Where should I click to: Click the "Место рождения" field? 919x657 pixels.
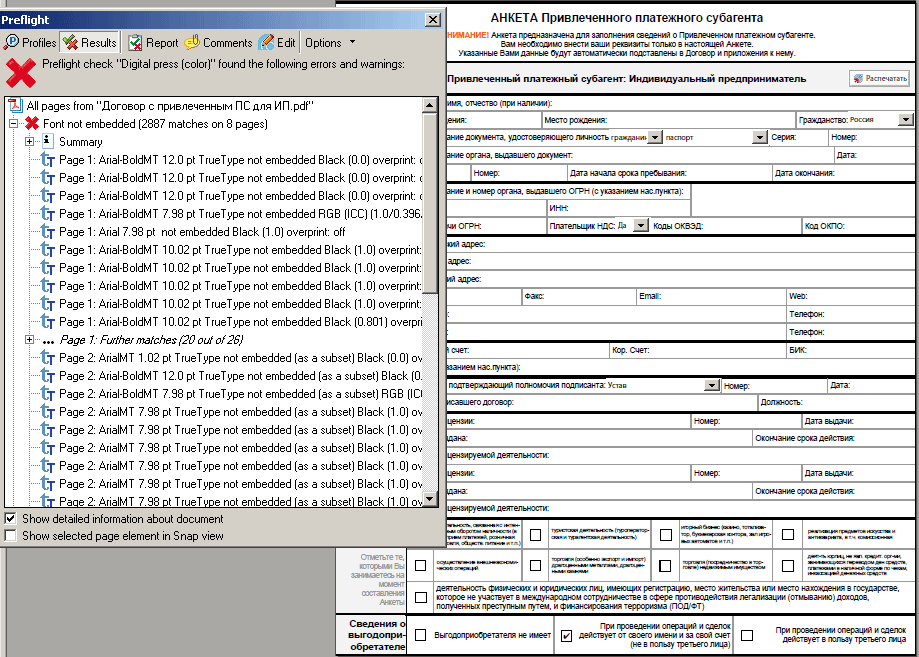coord(669,120)
